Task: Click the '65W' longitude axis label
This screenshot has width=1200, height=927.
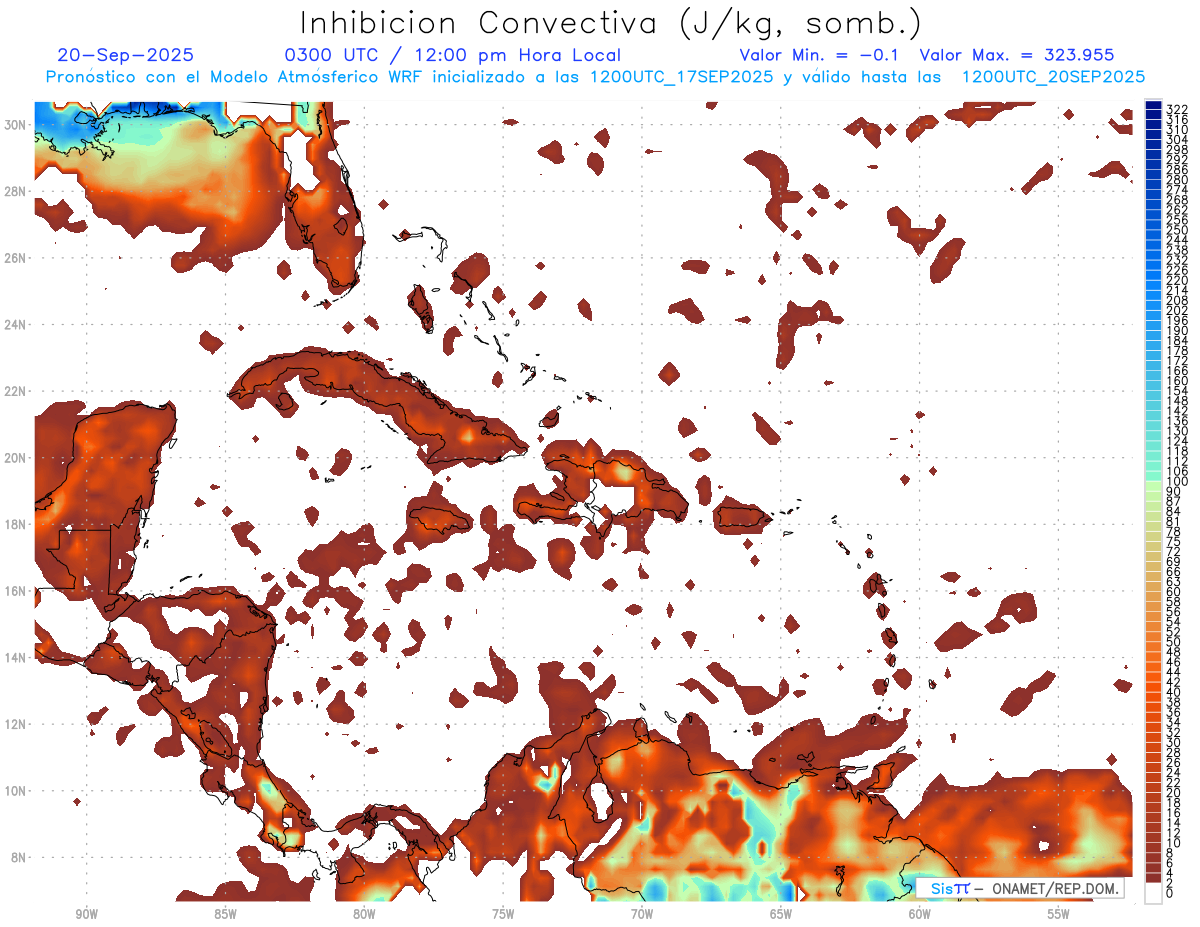Action: 781,914
